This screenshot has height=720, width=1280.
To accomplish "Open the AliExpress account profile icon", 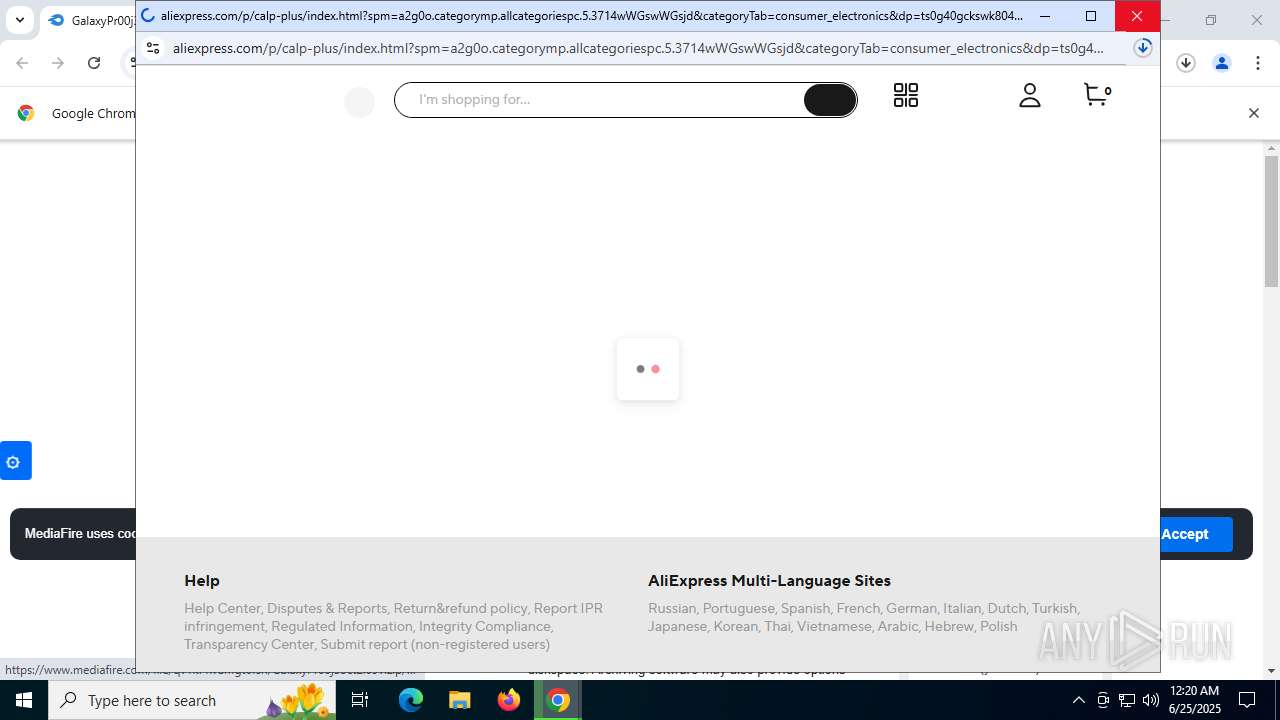I will [x=1030, y=95].
